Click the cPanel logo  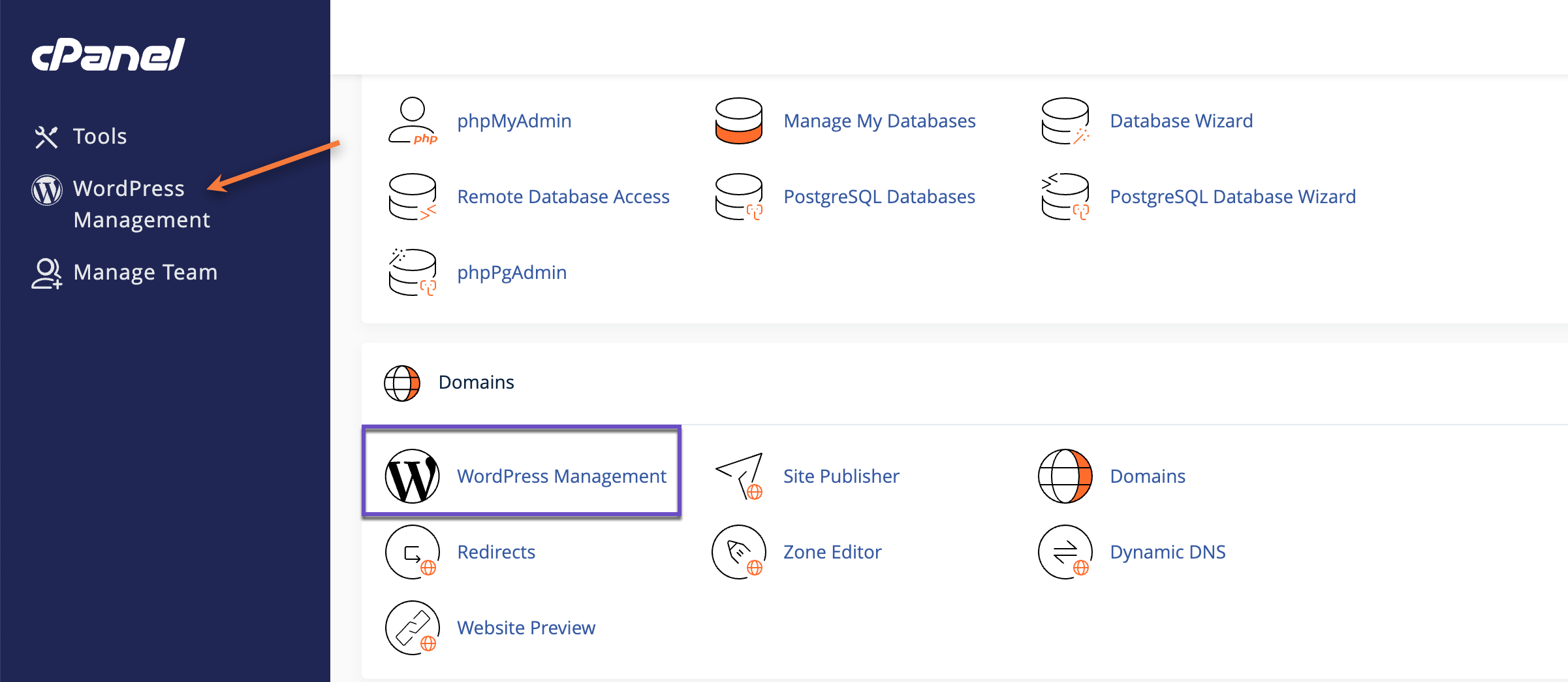108,55
